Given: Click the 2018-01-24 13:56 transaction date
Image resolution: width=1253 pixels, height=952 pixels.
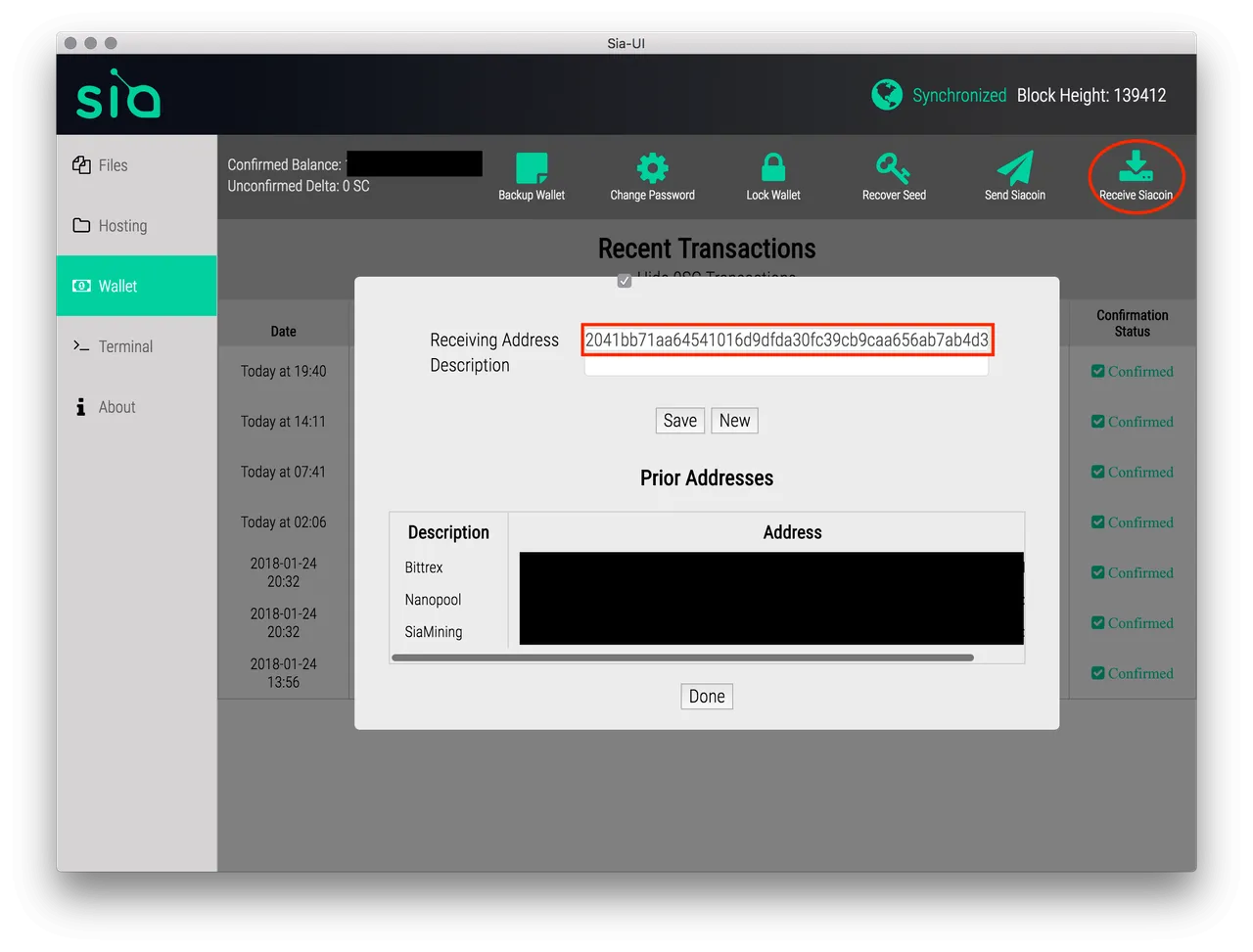Looking at the screenshot, I should 283,673.
